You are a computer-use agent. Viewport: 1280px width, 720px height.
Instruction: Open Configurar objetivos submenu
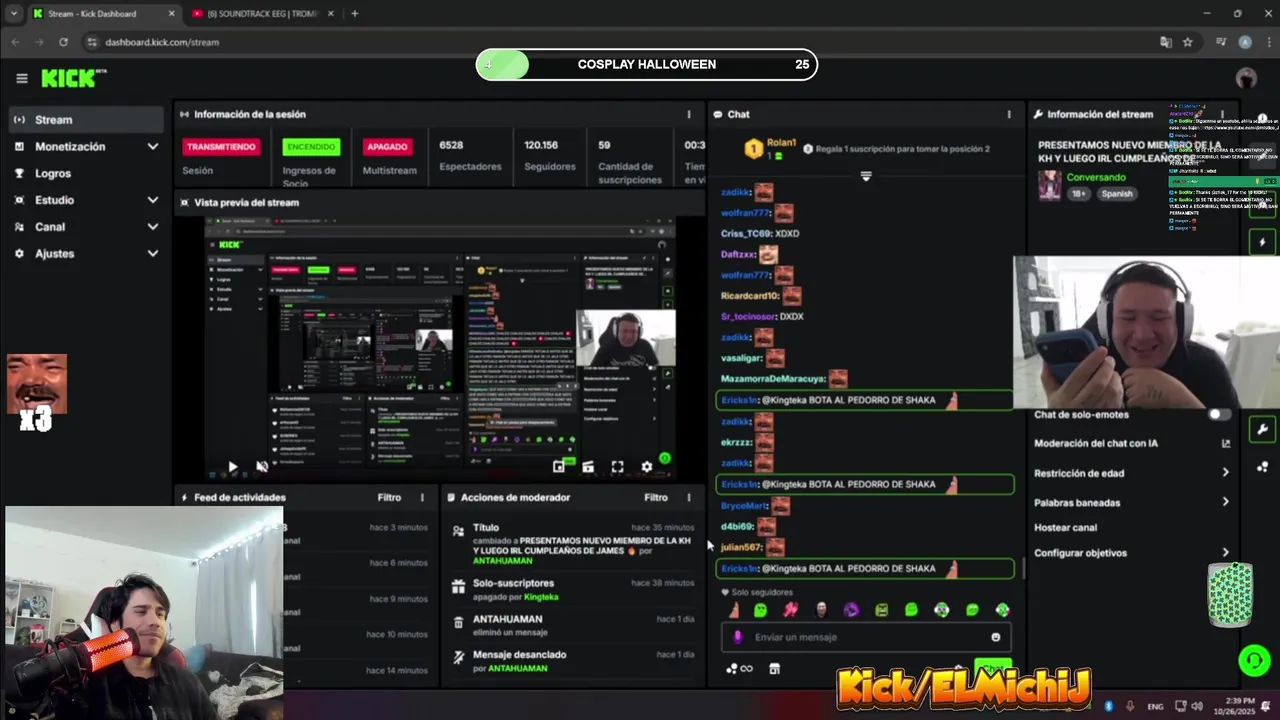tap(1132, 552)
